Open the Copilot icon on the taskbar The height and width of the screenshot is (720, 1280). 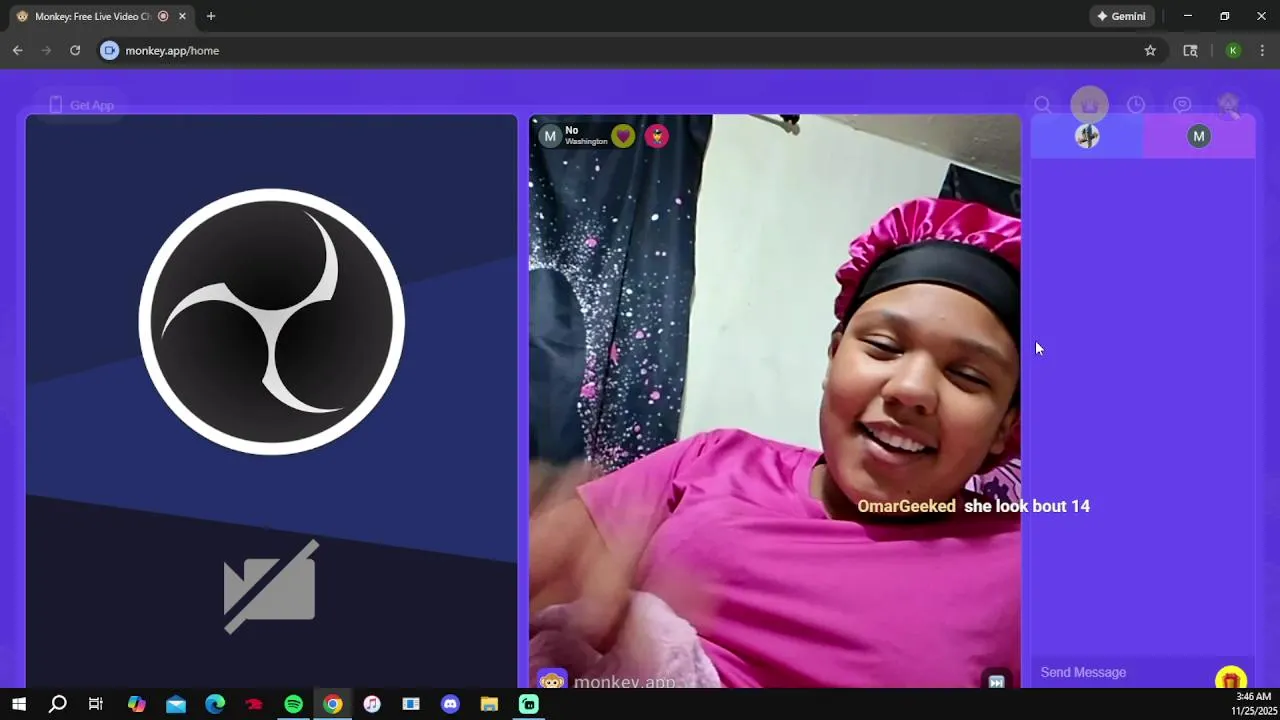(x=137, y=704)
